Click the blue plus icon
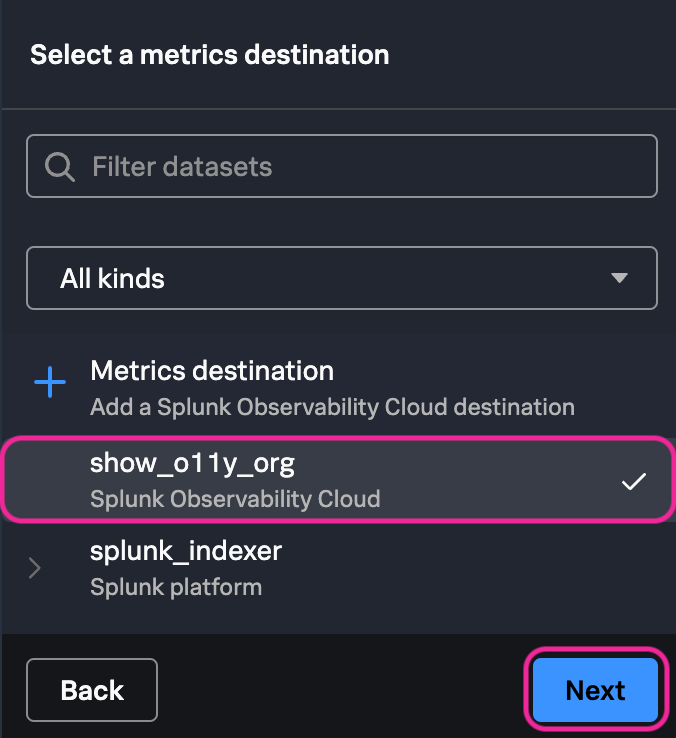The height and width of the screenshot is (738, 676). (50, 385)
